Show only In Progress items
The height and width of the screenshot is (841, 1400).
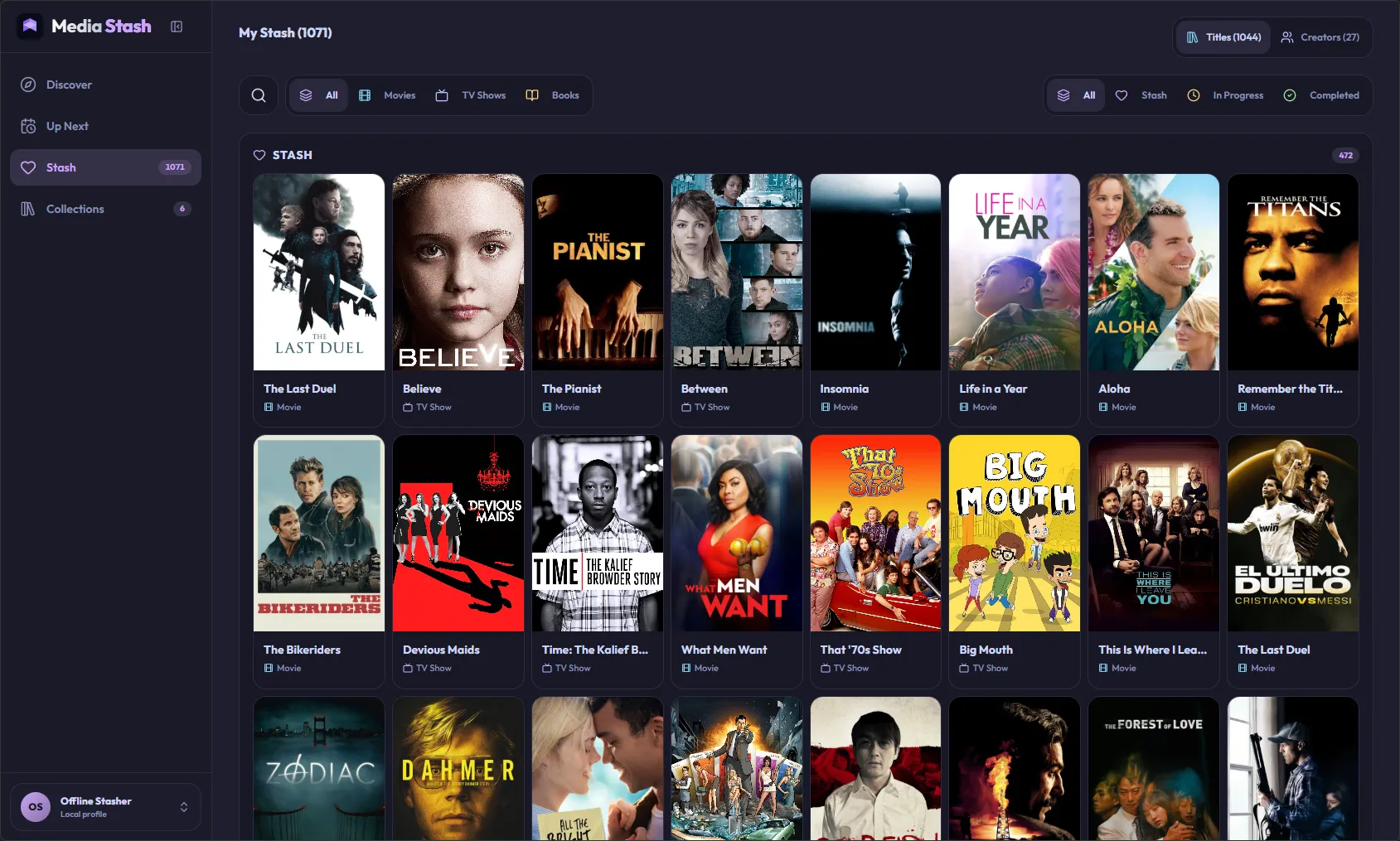[1225, 95]
